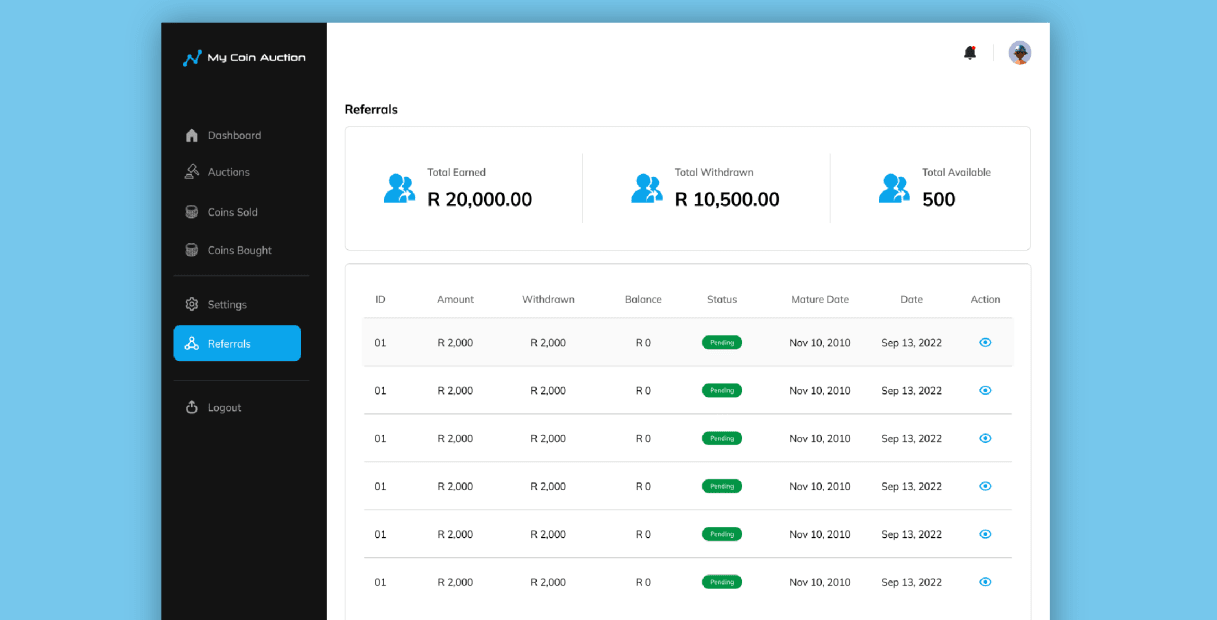1217x620 pixels.
Task: Click the 500 total available value
Action: point(939,200)
